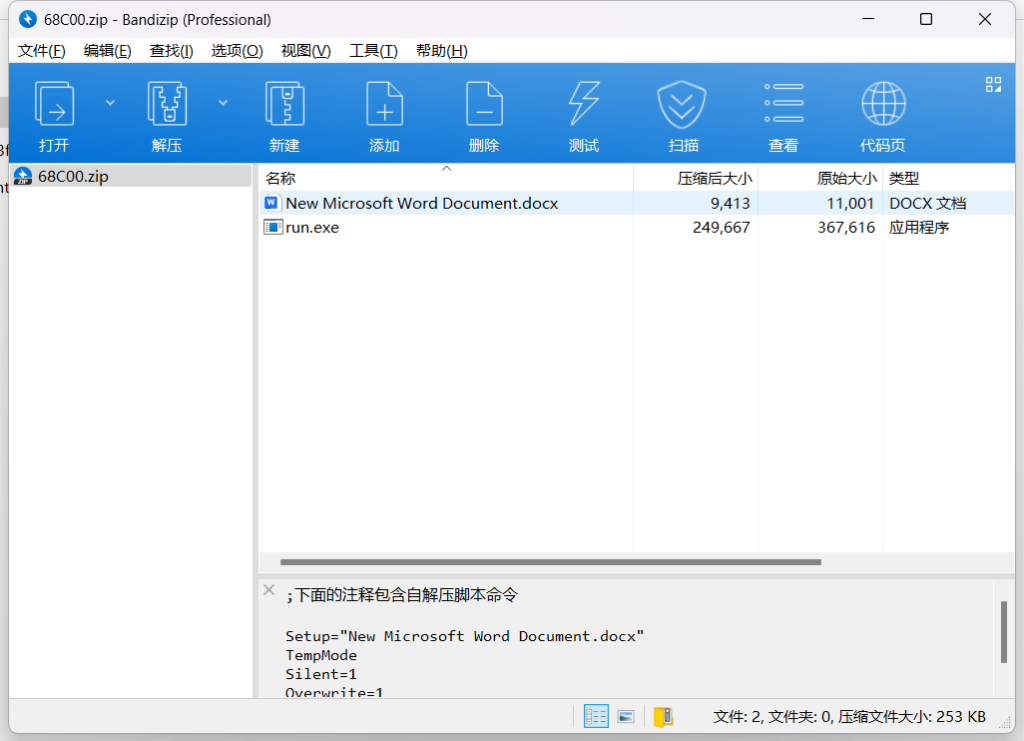The height and width of the screenshot is (741, 1024).
Task: Switch to details list view in status bar
Action: click(x=596, y=716)
